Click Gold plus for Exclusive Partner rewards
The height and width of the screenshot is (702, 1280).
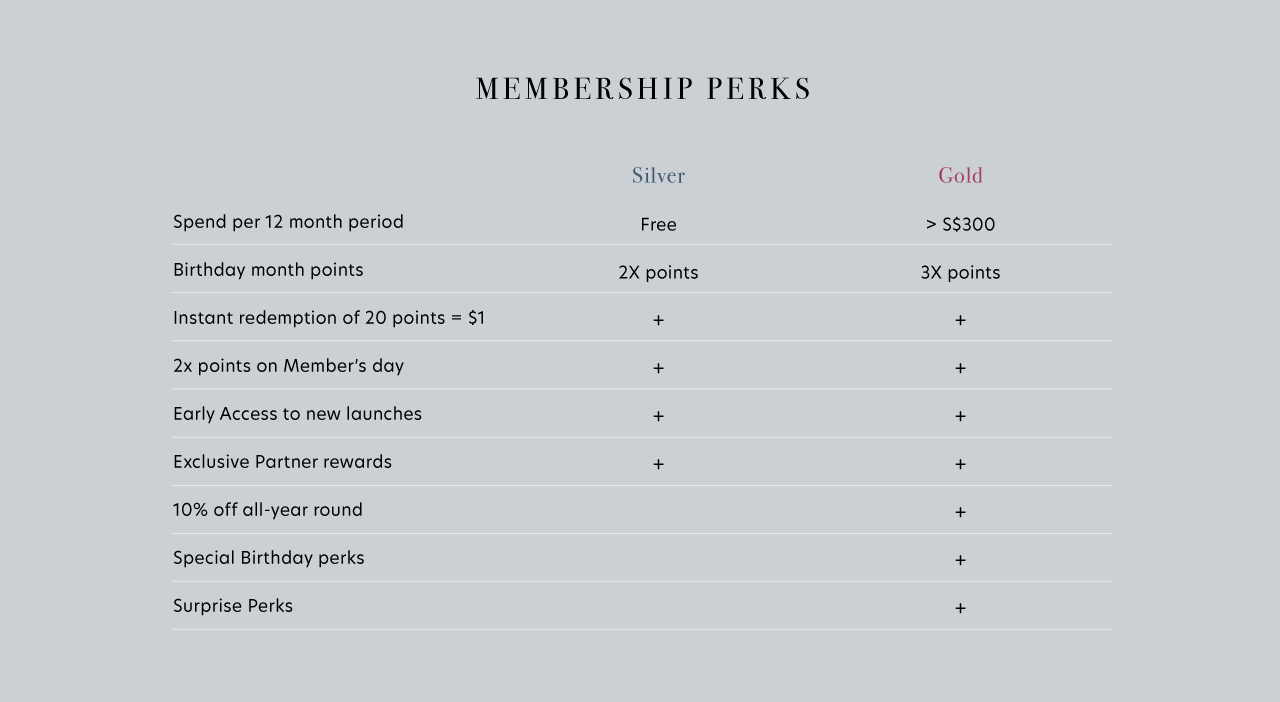960,464
